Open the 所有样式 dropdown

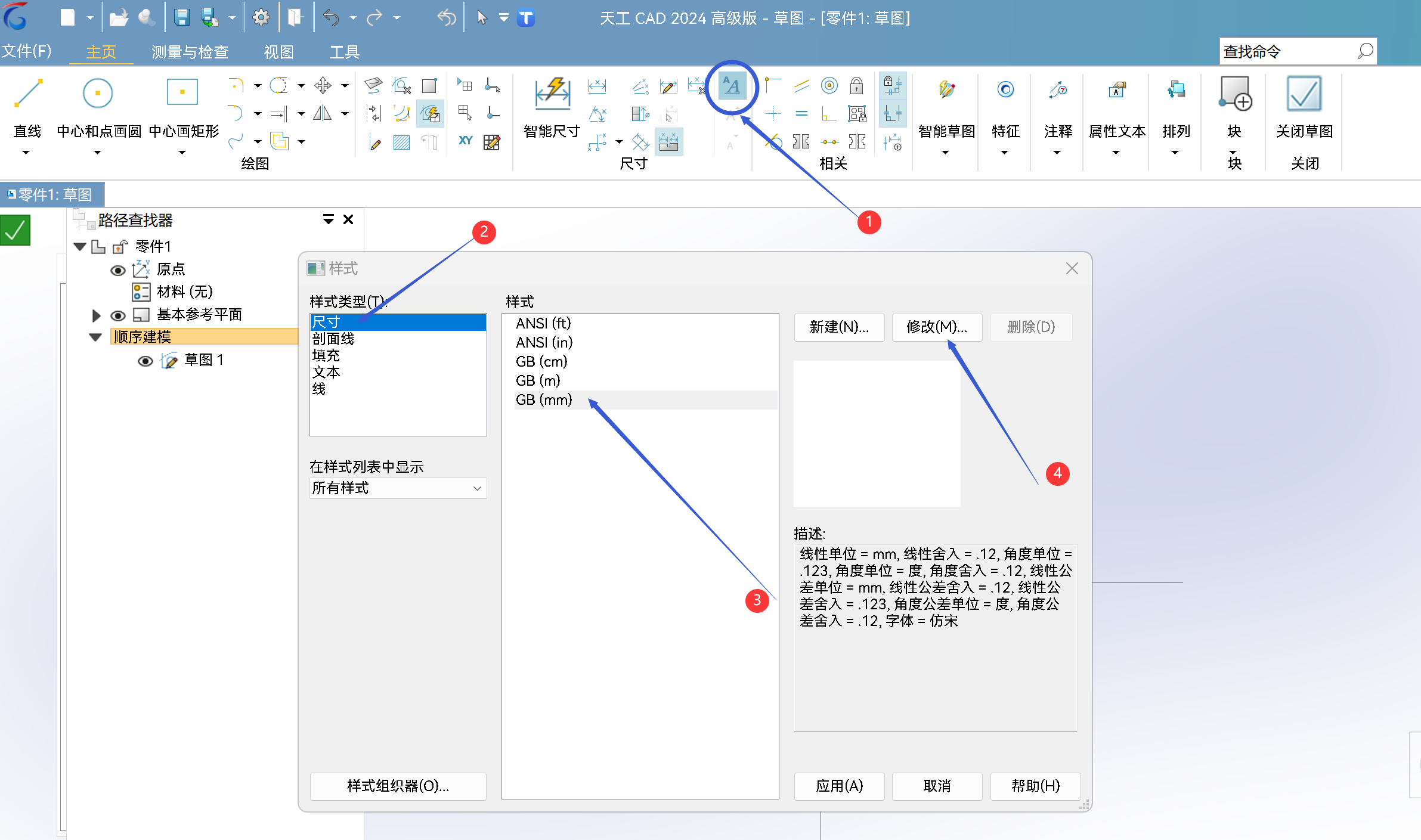pos(398,488)
